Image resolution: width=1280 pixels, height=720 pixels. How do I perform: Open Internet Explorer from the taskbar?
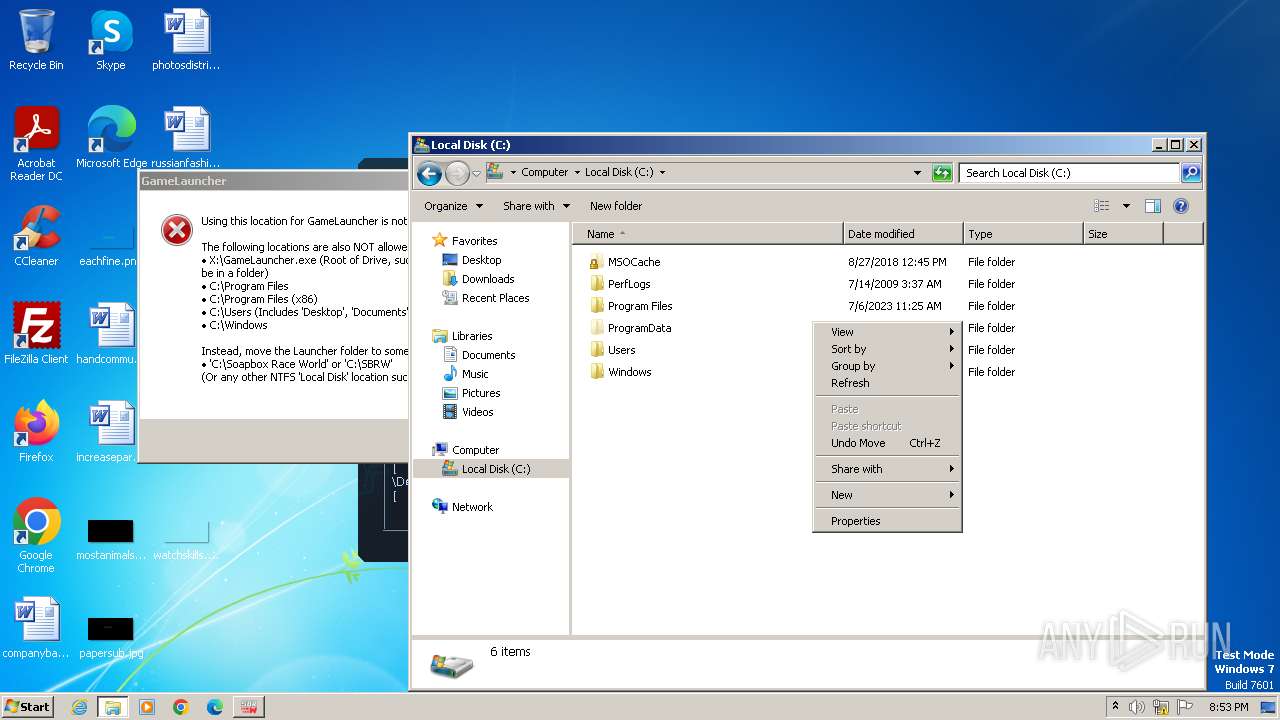coord(79,707)
